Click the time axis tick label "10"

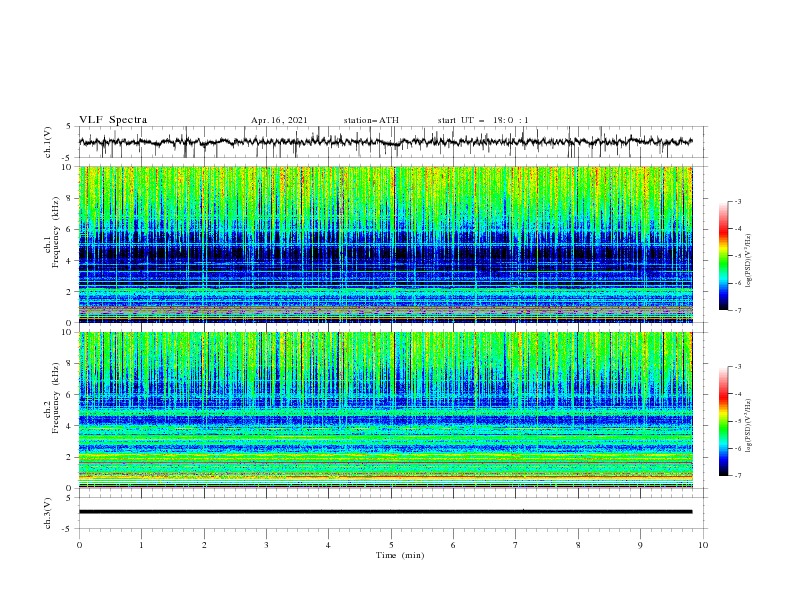pos(703,545)
